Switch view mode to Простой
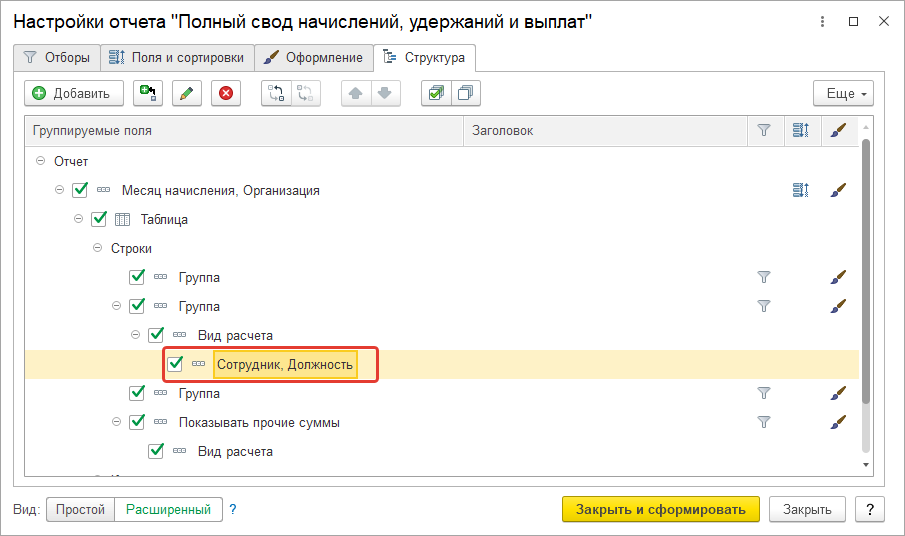 tap(80, 509)
